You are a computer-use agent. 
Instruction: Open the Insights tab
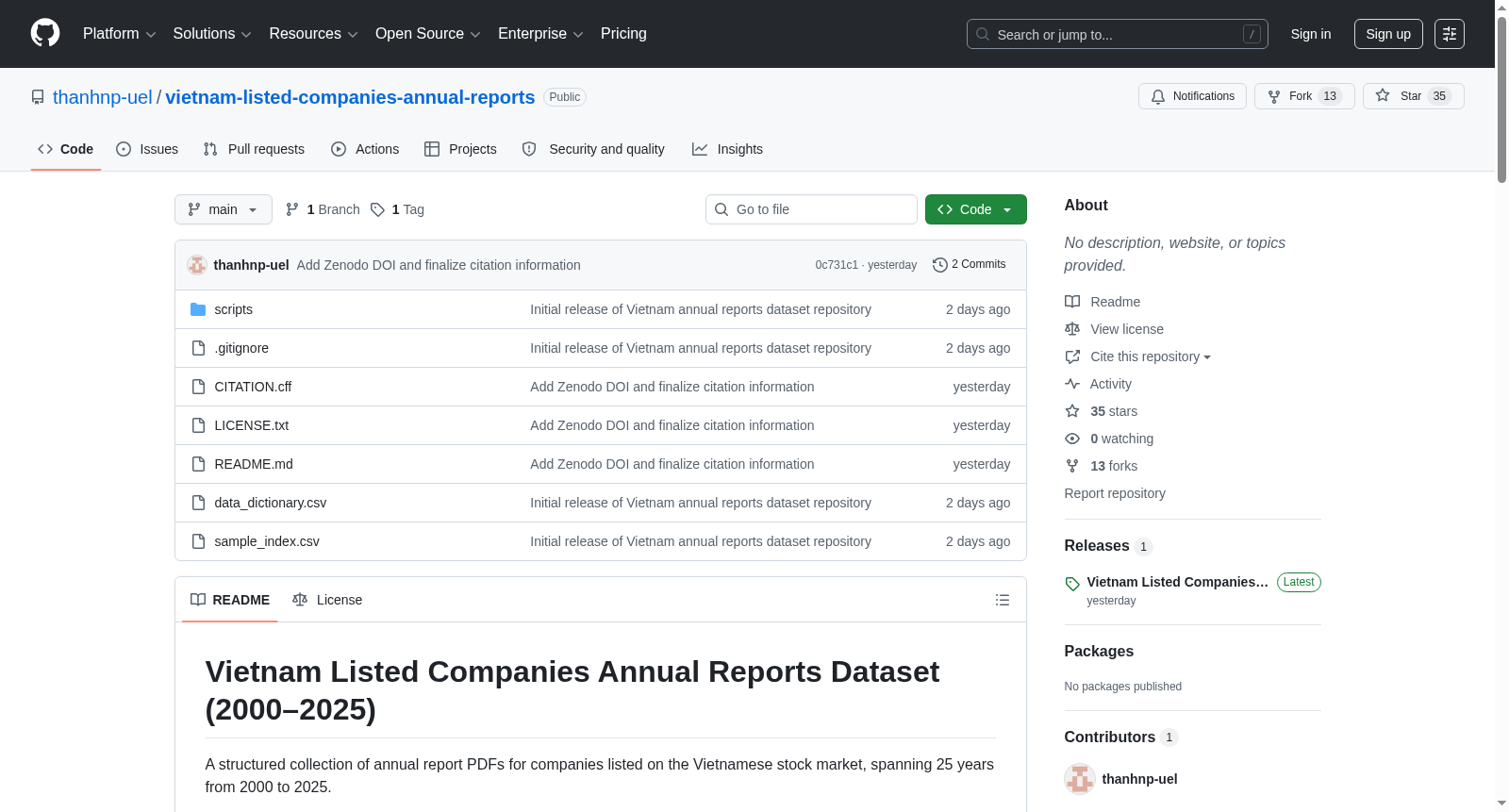[727, 149]
